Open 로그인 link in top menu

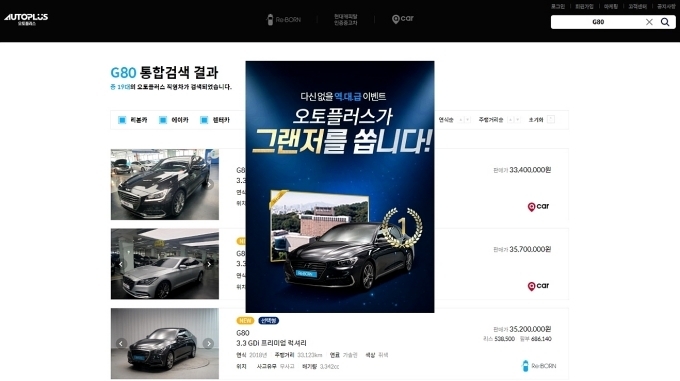pyautogui.click(x=558, y=7)
